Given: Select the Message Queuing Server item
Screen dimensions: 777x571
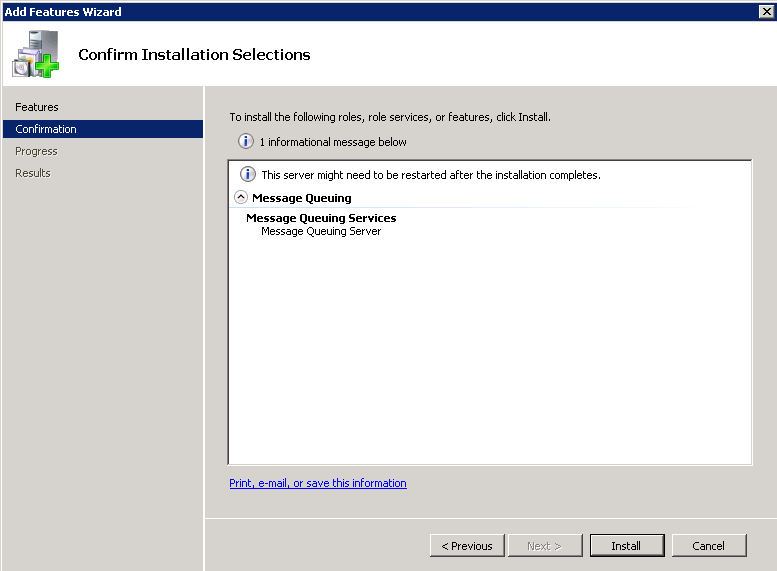Looking at the screenshot, I should click(x=321, y=231).
